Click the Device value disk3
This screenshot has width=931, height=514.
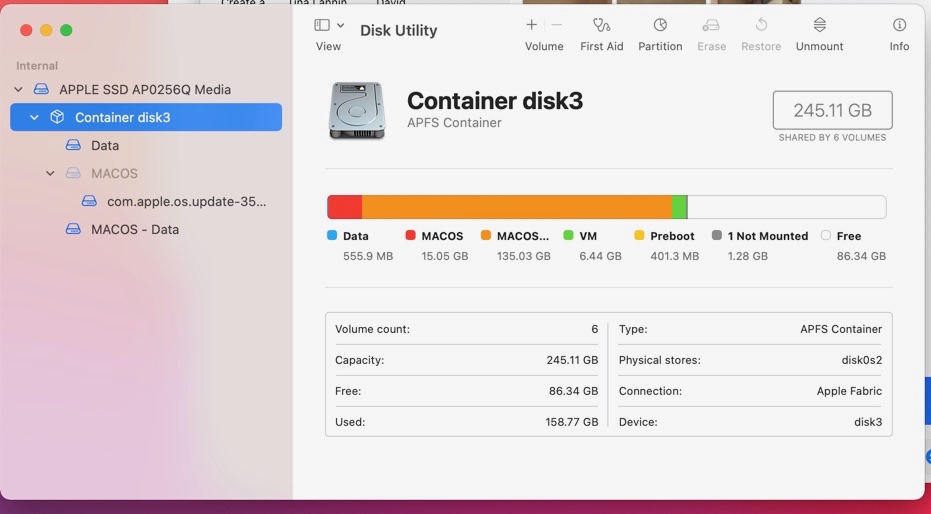(868, 423)
